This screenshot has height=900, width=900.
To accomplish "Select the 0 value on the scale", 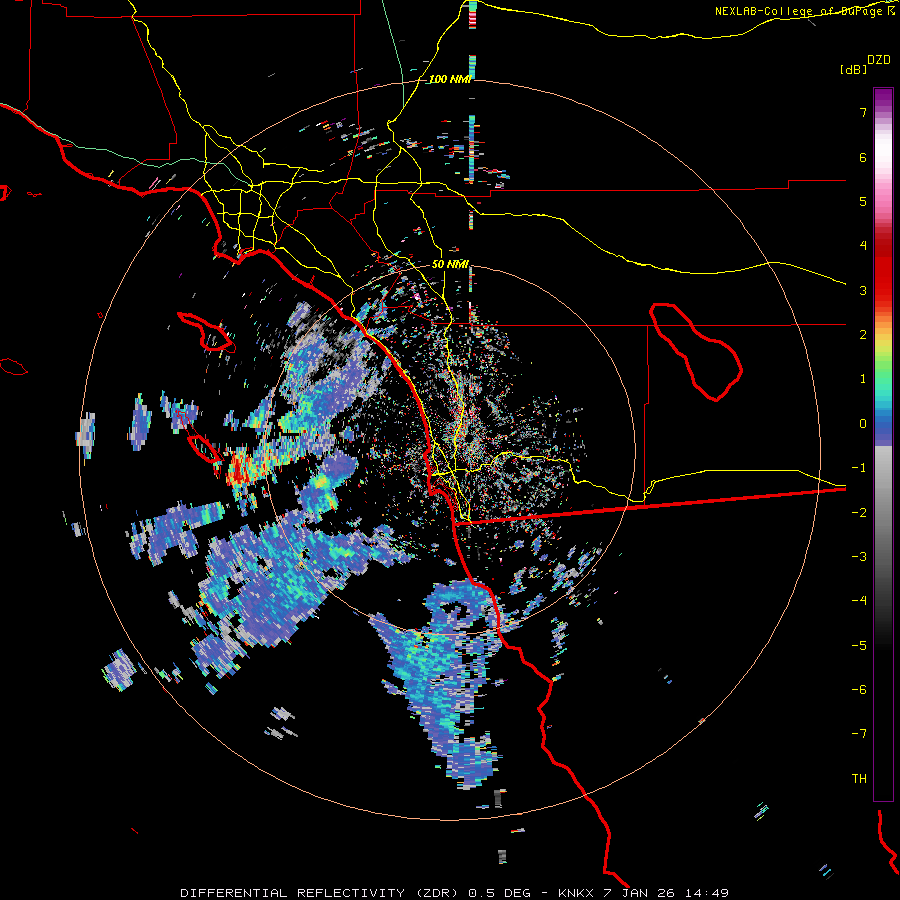I will [863, 424].
